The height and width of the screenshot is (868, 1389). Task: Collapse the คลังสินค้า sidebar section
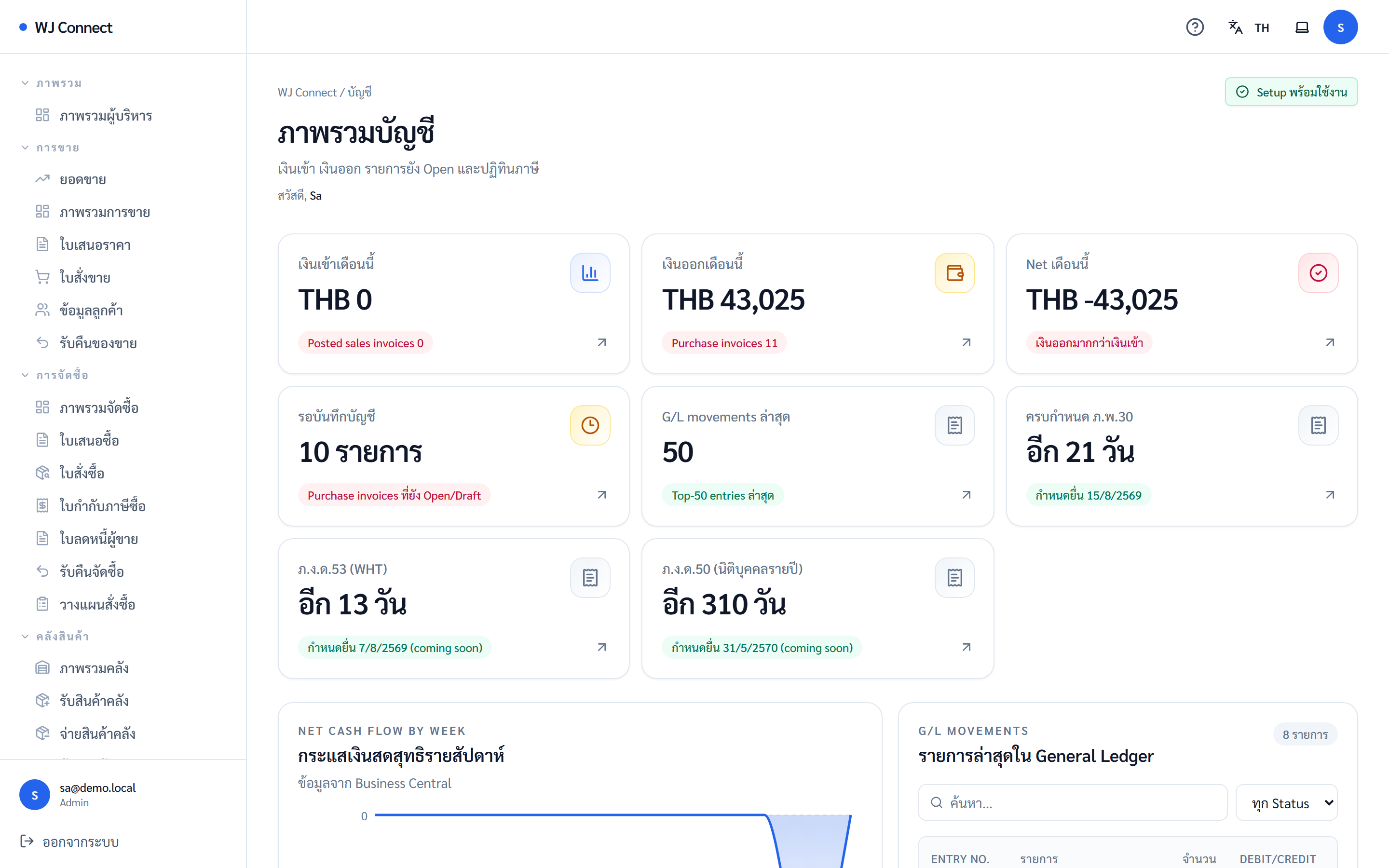click(x=54, y=636)
